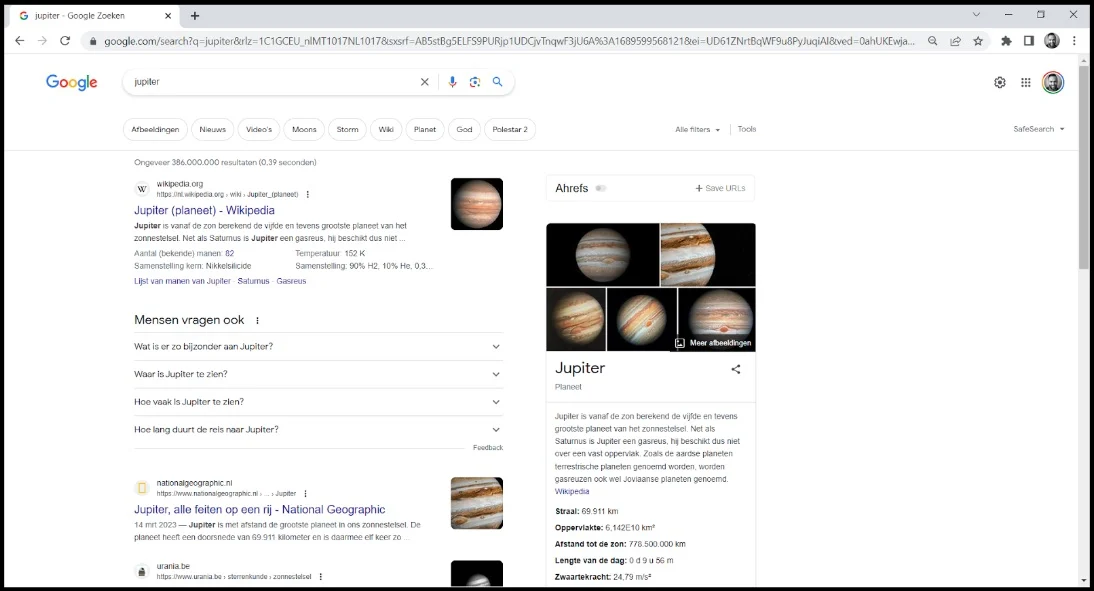Open the three-dot menu for Wikipedia result
This screenshot has height=591, width=1094.
308,195
